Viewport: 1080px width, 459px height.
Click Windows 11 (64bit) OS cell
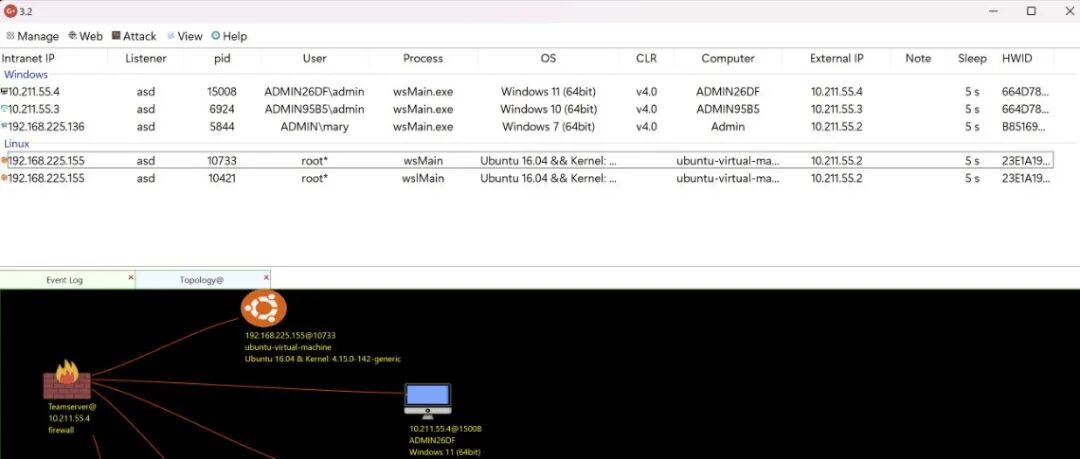coord(548,92)
